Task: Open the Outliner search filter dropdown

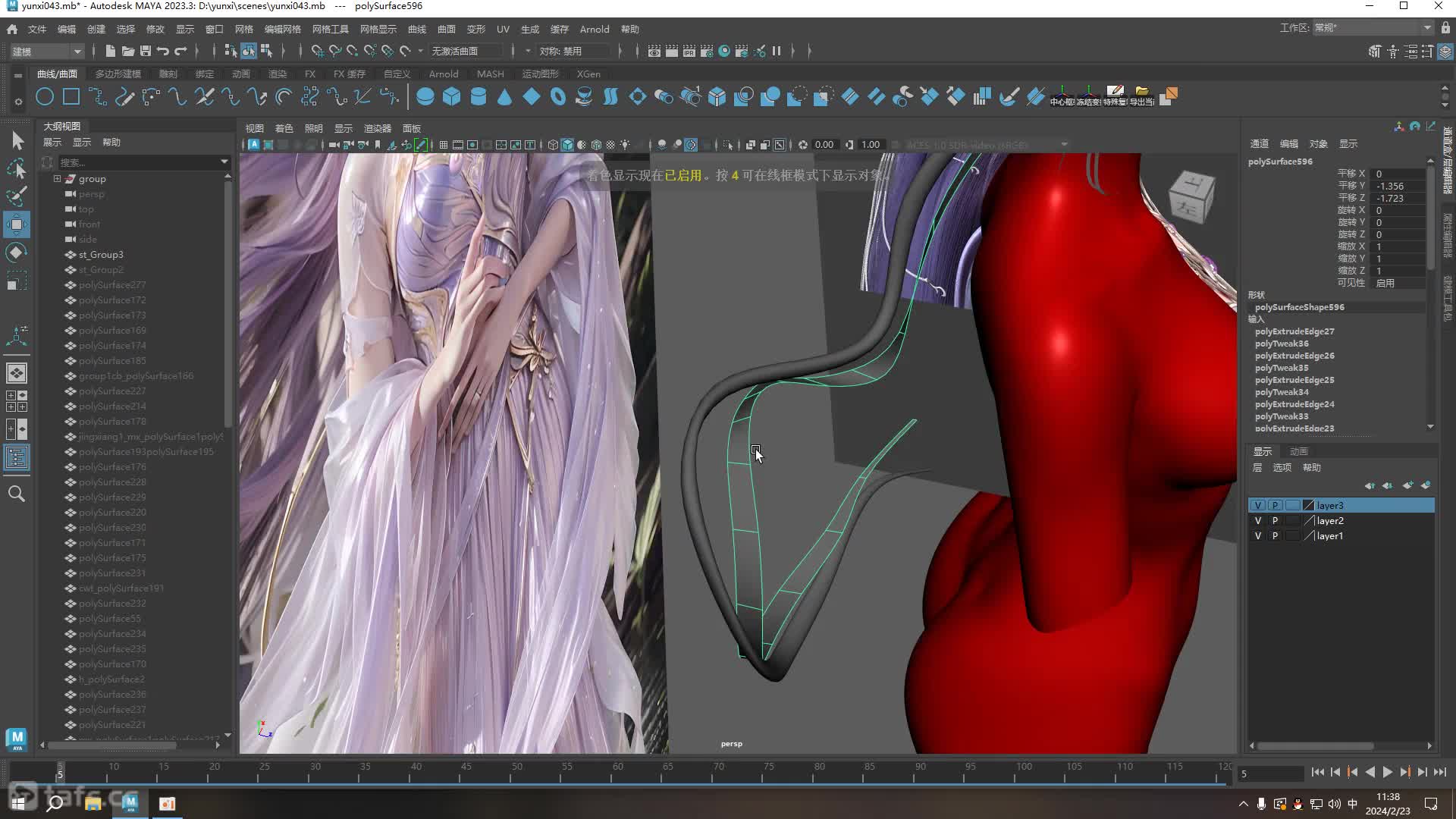Action: [224, 162]
